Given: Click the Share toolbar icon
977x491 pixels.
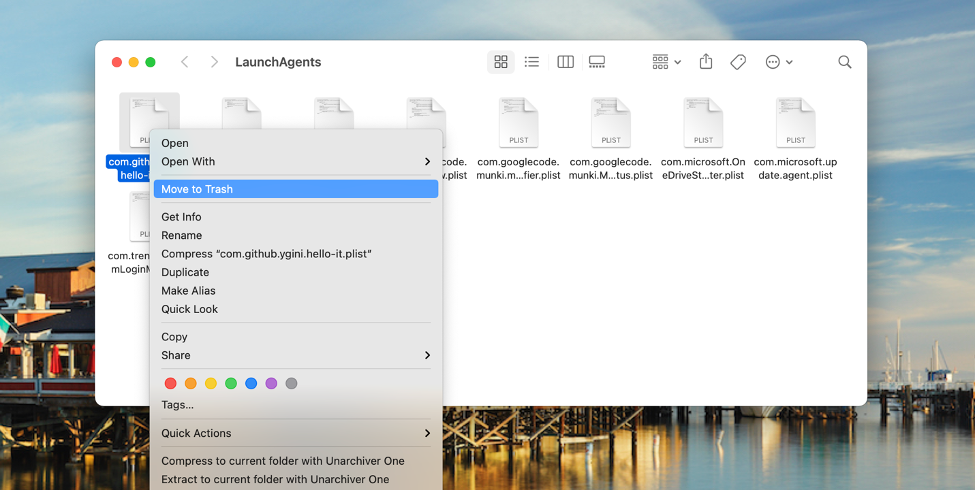Looking at the screenshot, I should (x=706, y=62).
